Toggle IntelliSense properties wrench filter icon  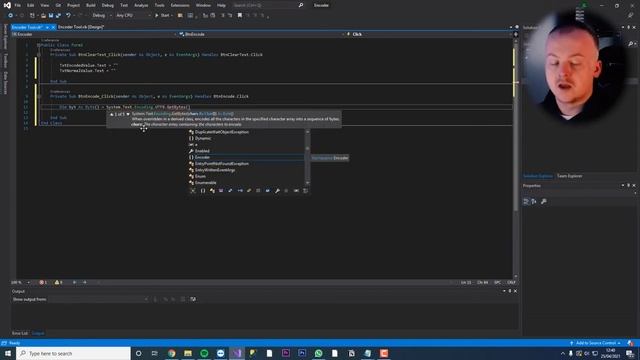(x=278, y=191)
